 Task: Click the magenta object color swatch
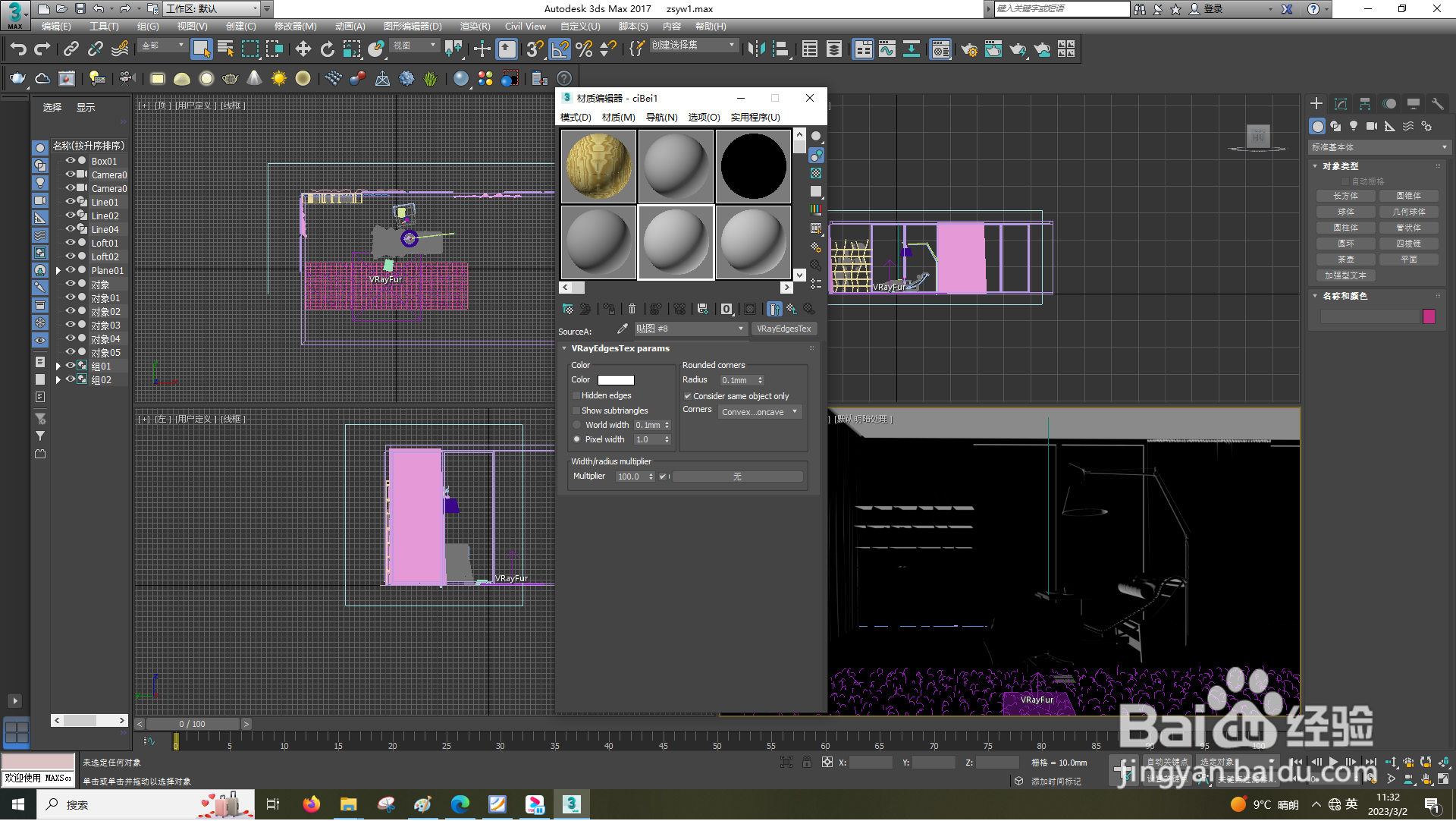(x=1429, y=316)
